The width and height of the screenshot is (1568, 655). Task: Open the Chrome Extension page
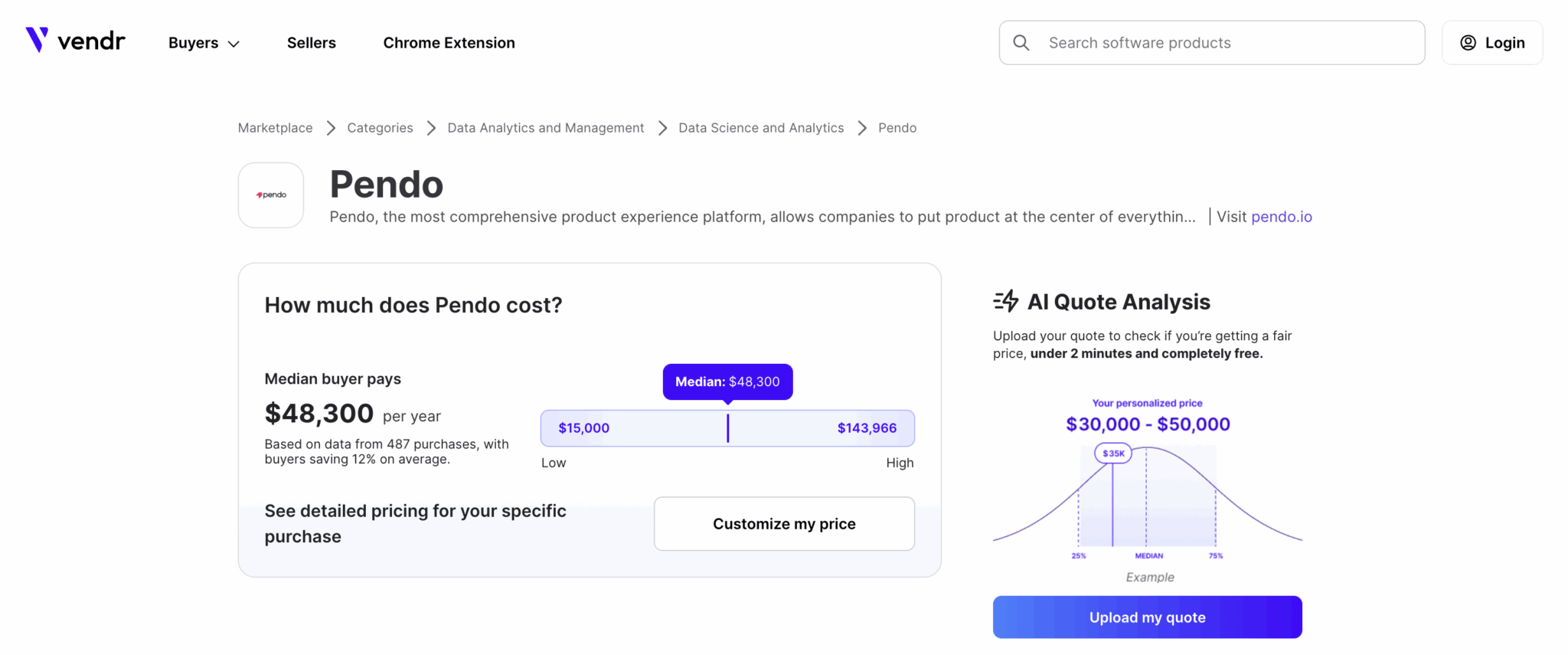[x=449, y=43]
